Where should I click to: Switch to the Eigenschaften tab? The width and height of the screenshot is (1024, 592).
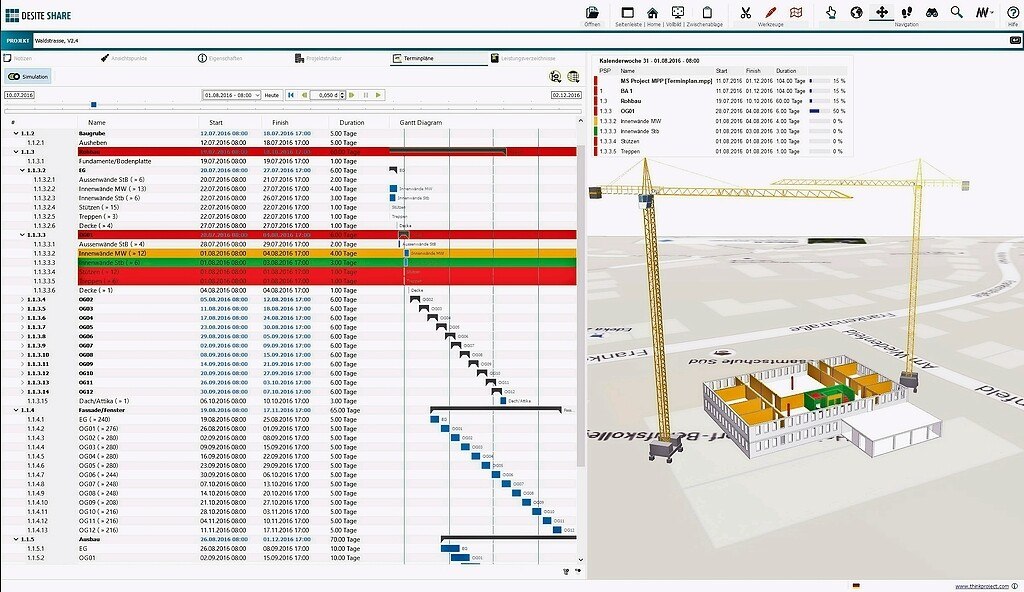(x=220, y=58)
